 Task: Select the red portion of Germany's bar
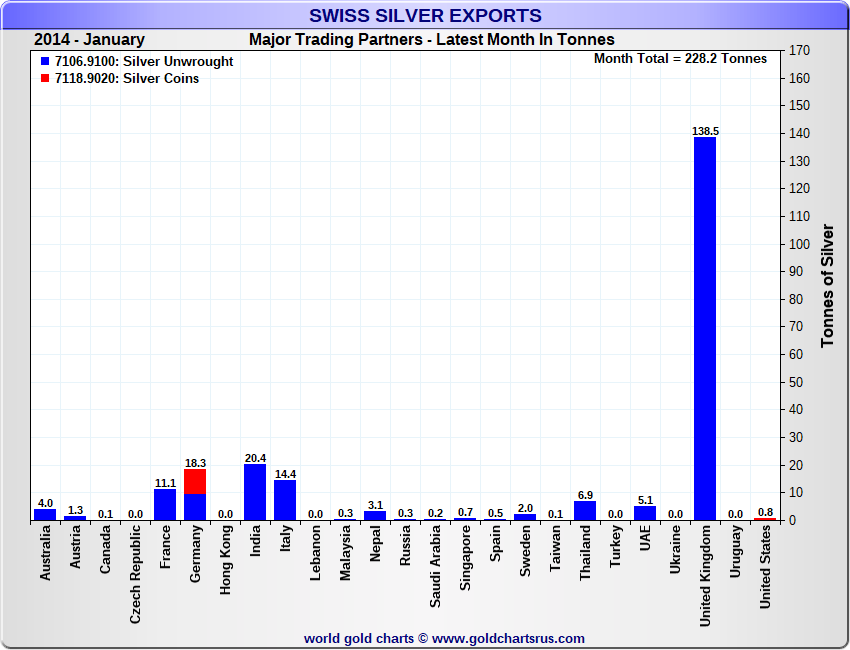click(195, 482)
